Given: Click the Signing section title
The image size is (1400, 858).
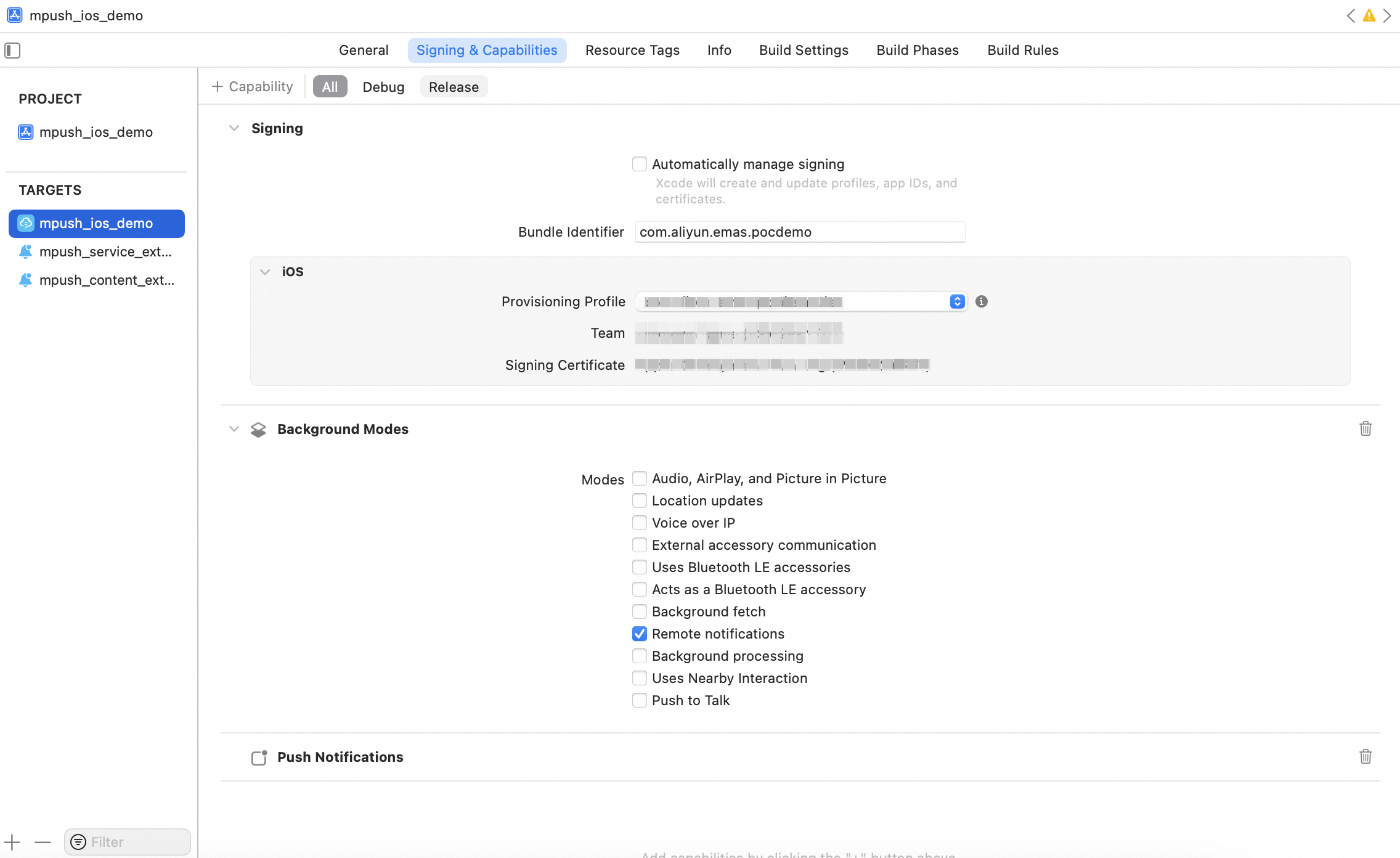Looking at the screenshot, I should [x=277, y=128].
